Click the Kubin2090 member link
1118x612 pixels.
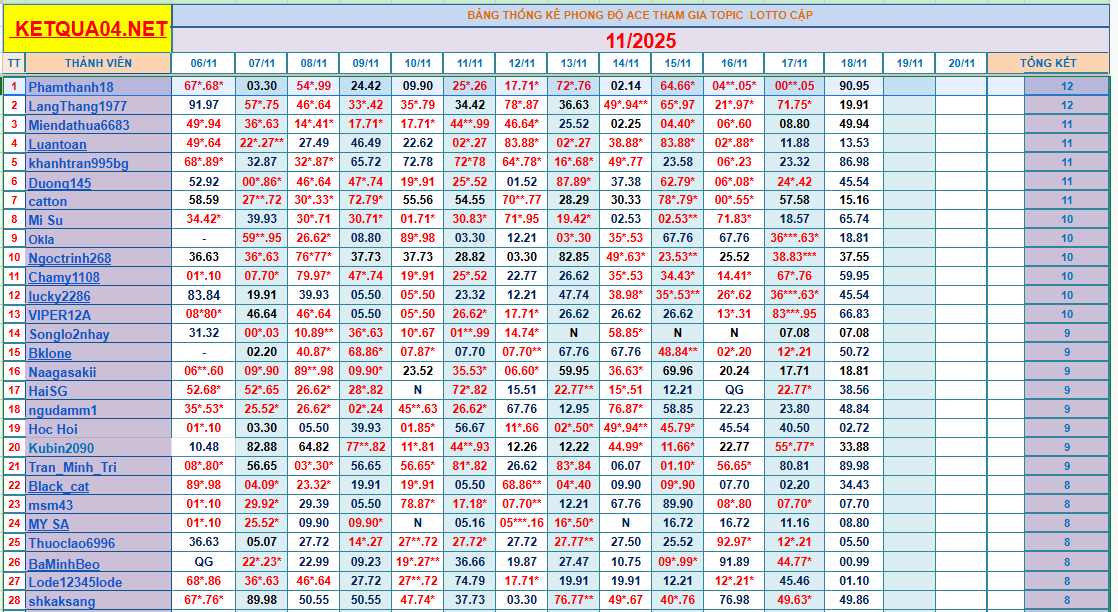point(61,448)
